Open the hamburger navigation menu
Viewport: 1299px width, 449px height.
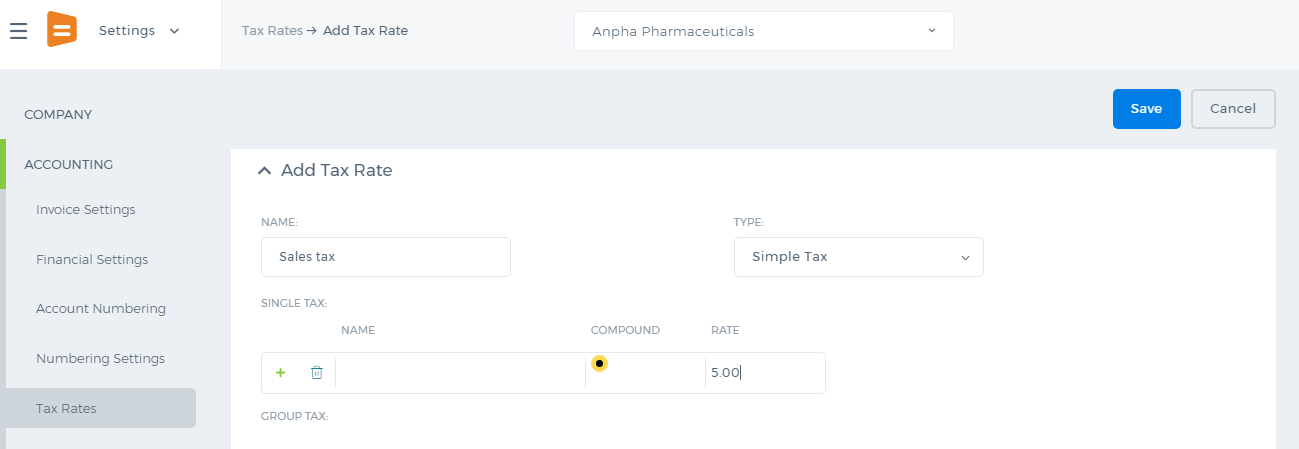pyautogui.click(x=18, y=31)
